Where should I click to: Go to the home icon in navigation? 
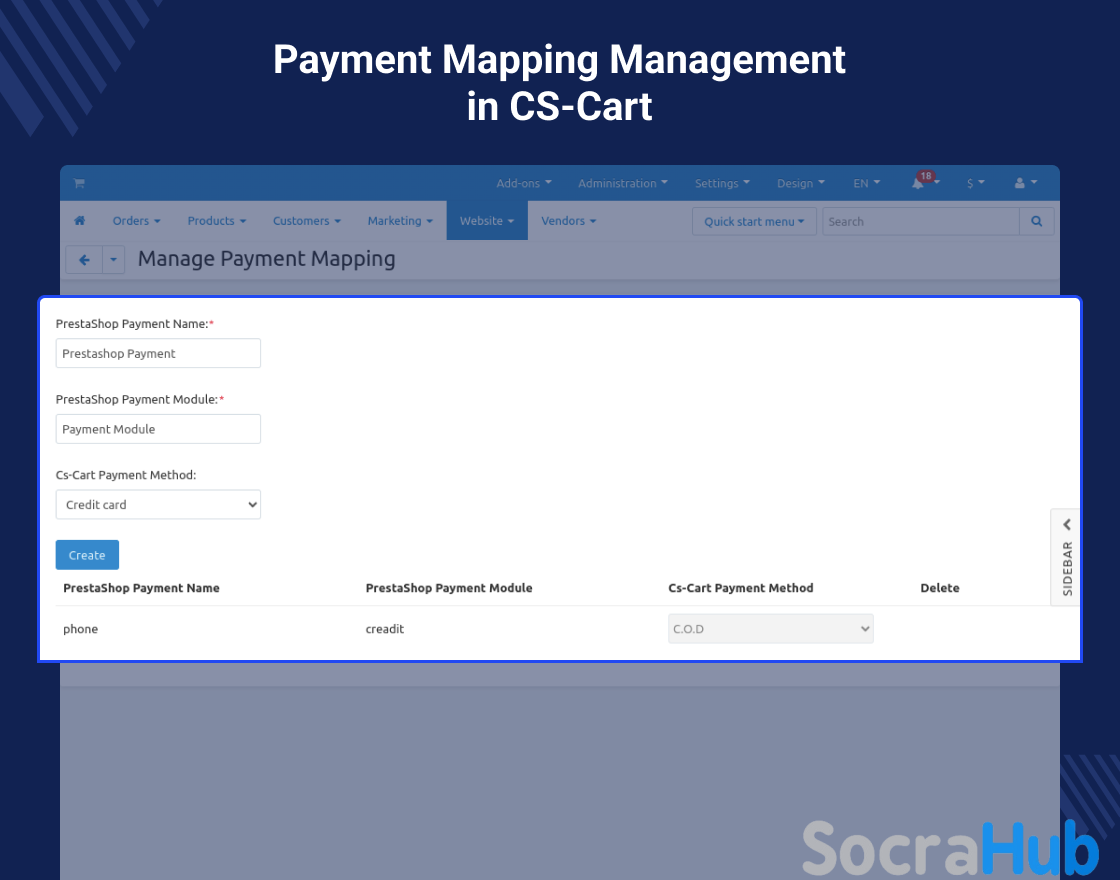click(x=80, y=221)
